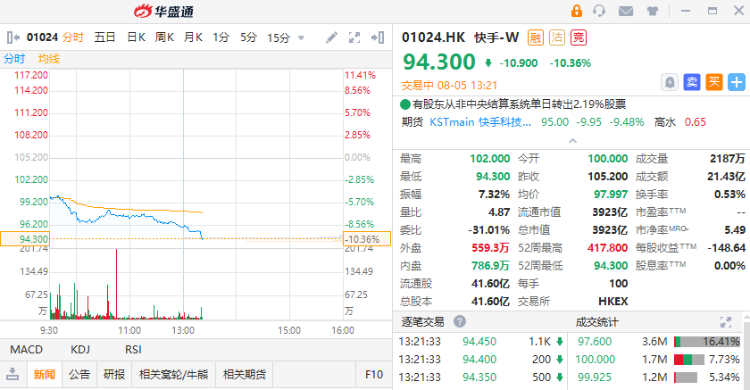Viewport: 750px width, 390px height.
Task: Switch to 逐笔交易 panel
Action: click(x=422, y=322)
